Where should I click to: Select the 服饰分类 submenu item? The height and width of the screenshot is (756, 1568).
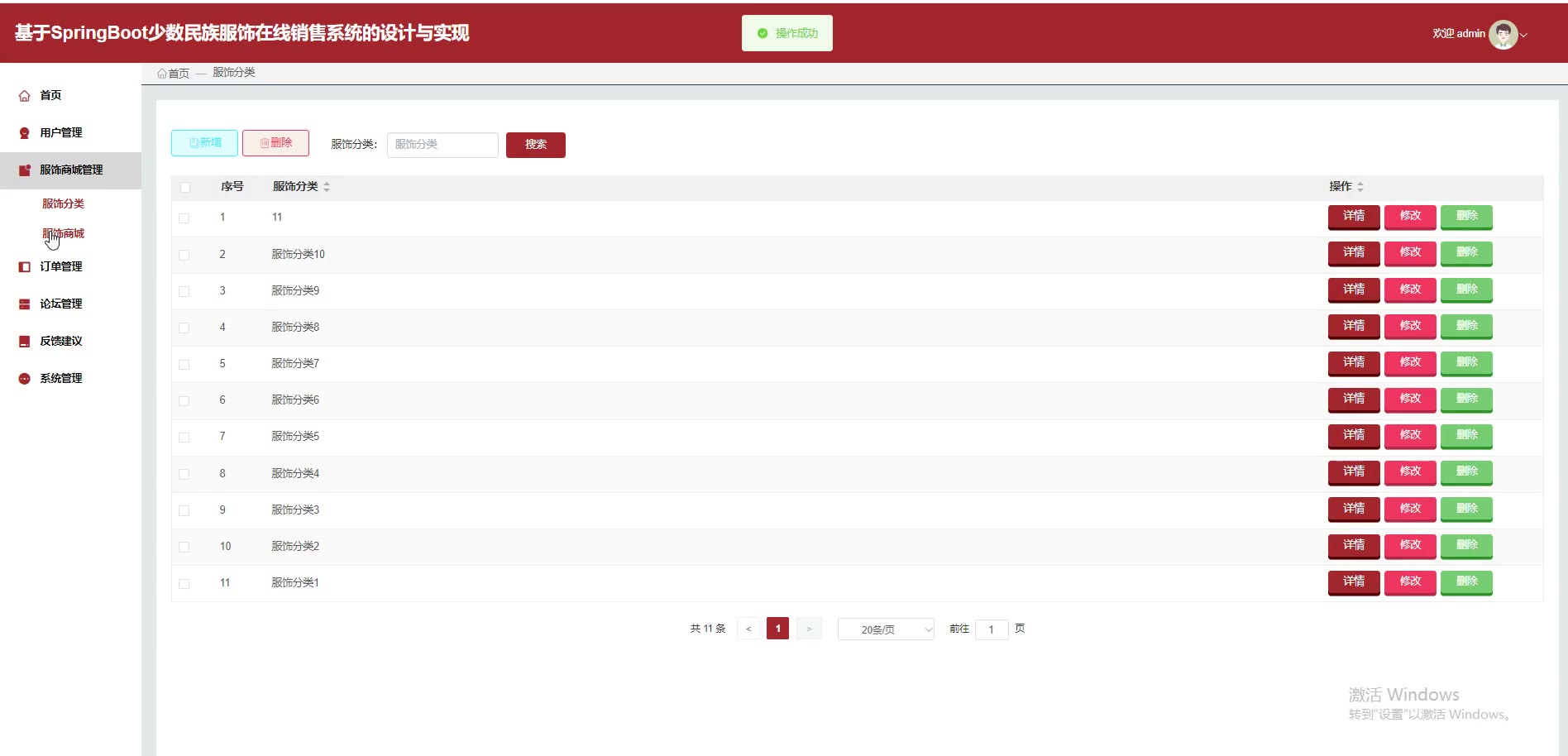click(x=64, y=203)
